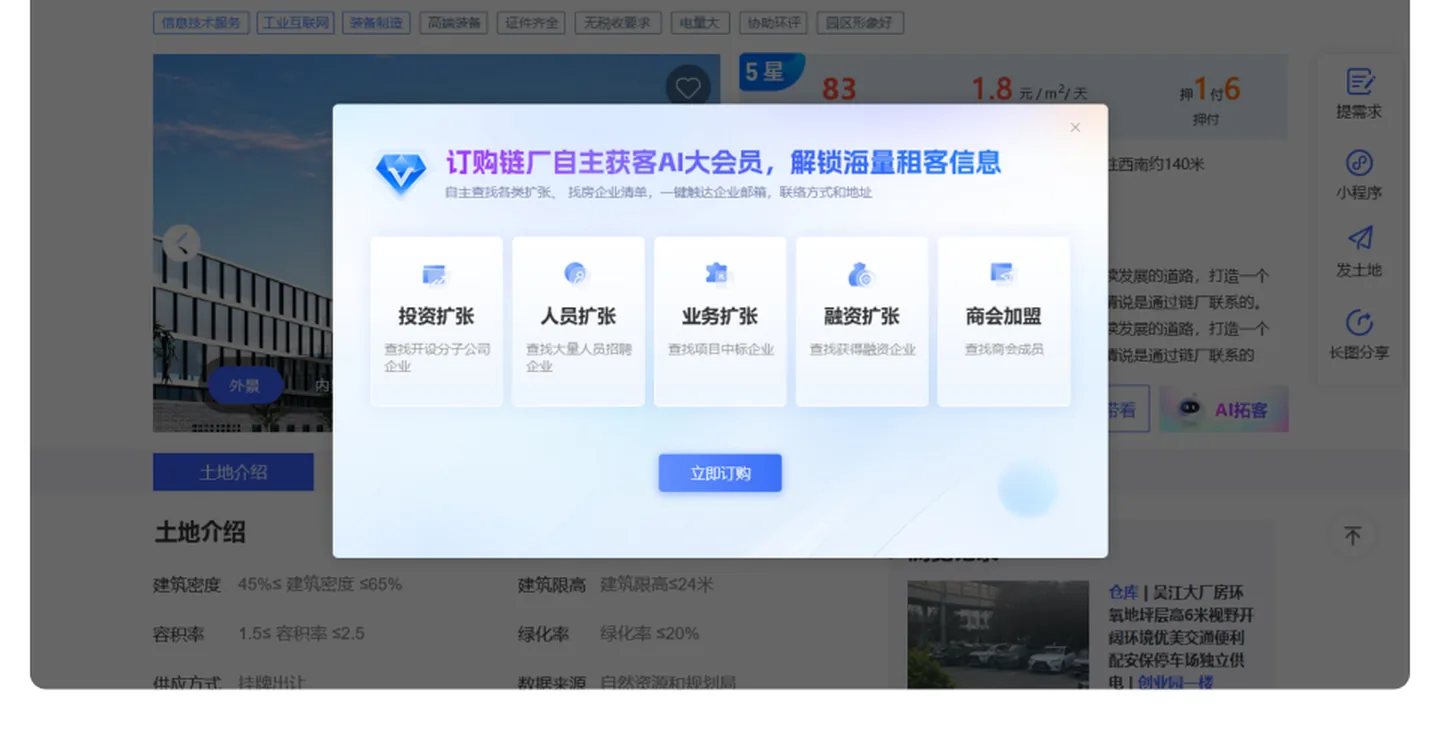Select the 外景 photo tab

245,385
